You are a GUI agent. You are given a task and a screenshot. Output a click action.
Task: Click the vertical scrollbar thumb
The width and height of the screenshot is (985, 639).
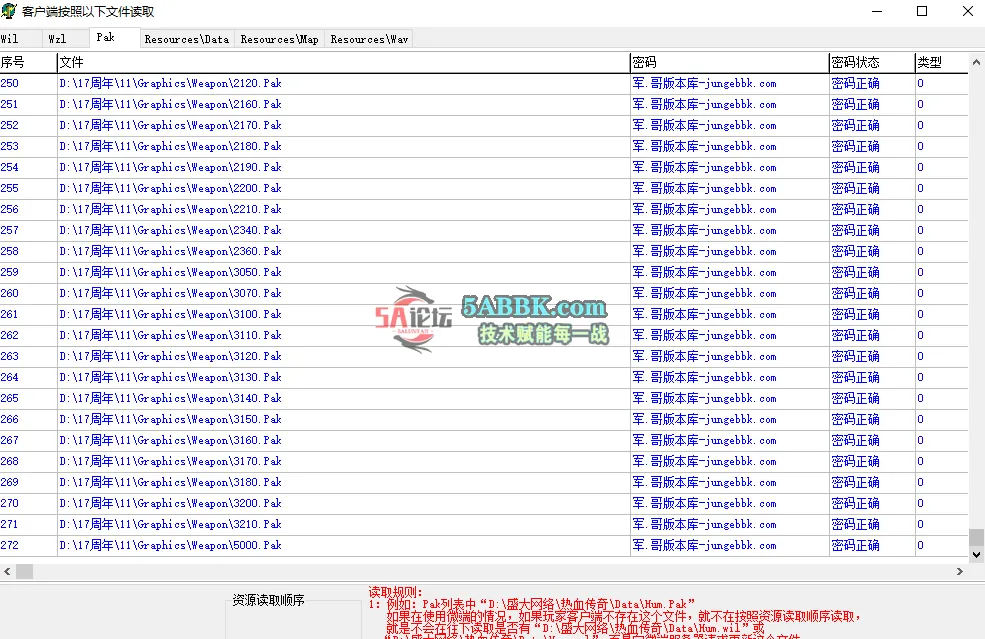pyautogui.click(x=976, y=538)
